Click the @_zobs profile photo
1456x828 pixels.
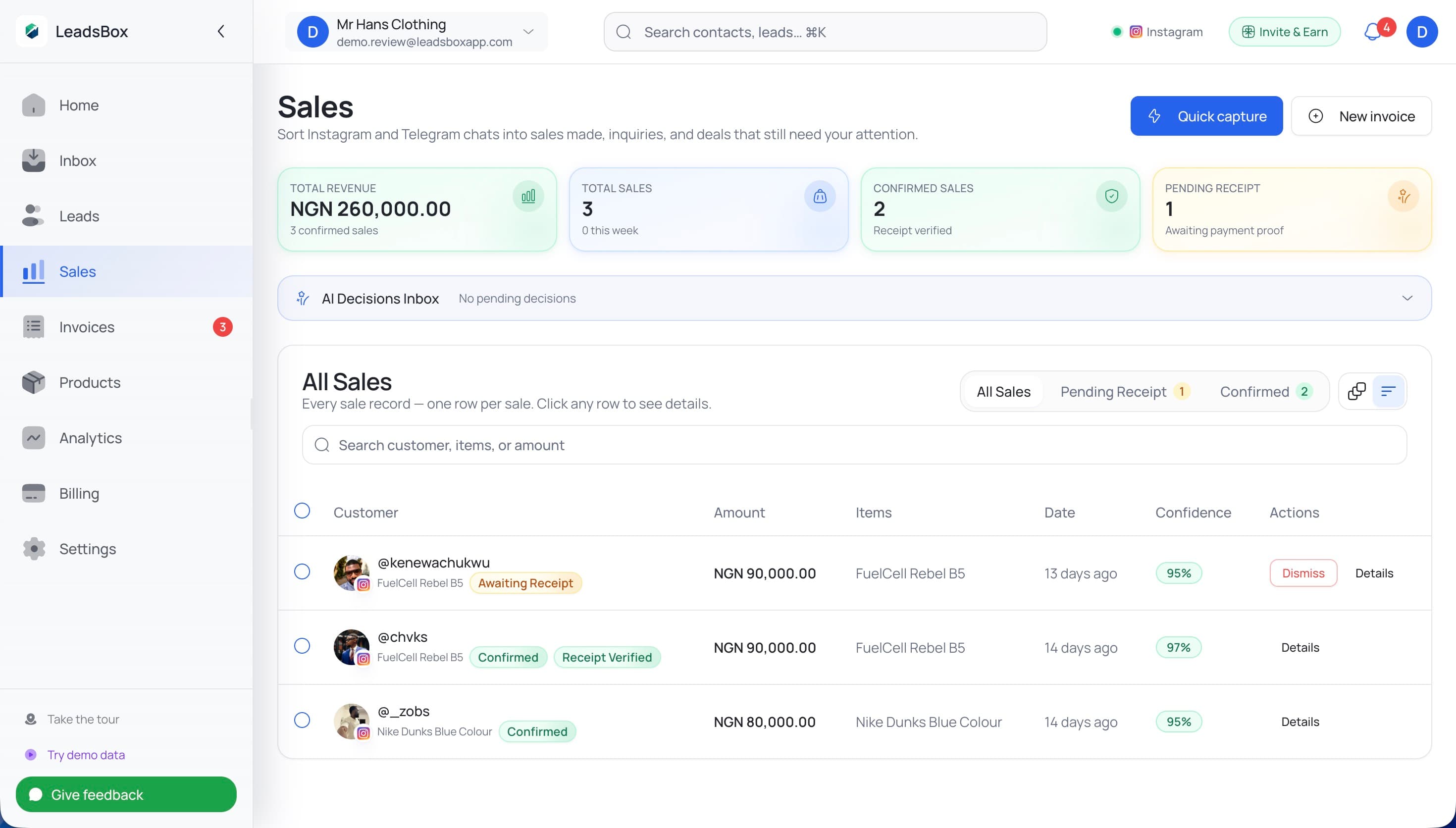click(351, 722)
